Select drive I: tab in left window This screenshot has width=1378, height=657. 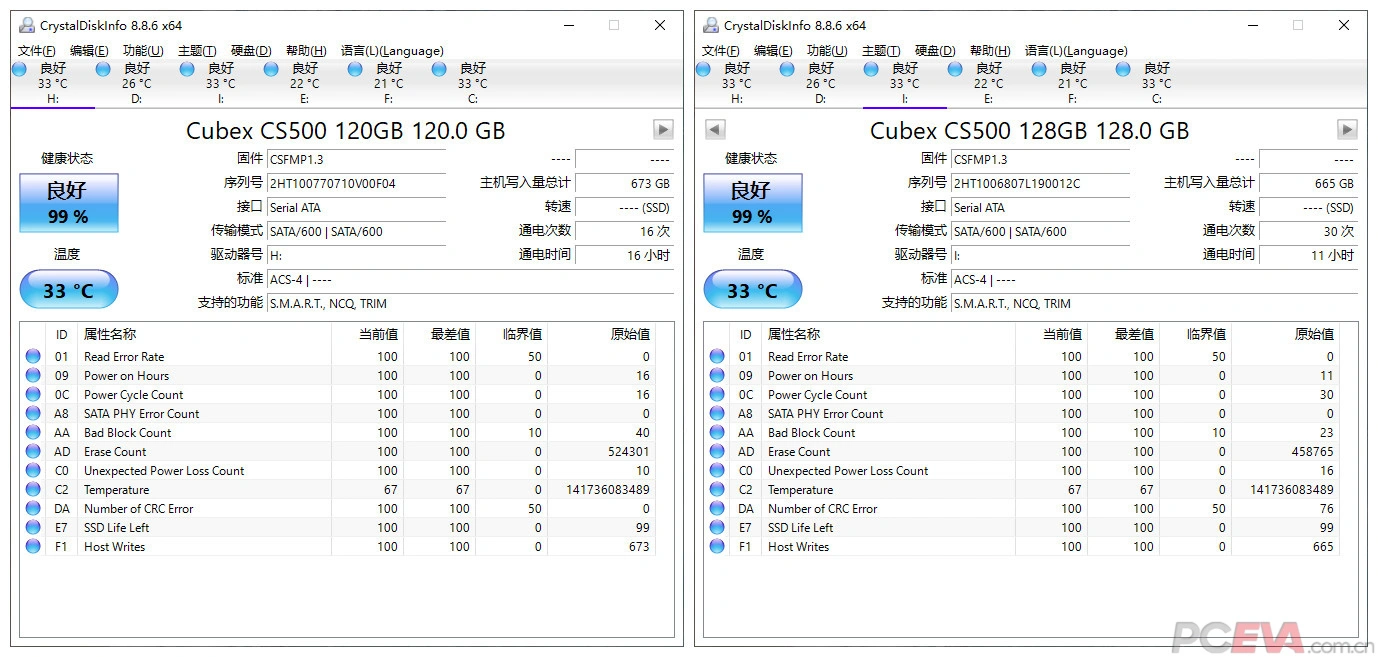coord(221,83)
